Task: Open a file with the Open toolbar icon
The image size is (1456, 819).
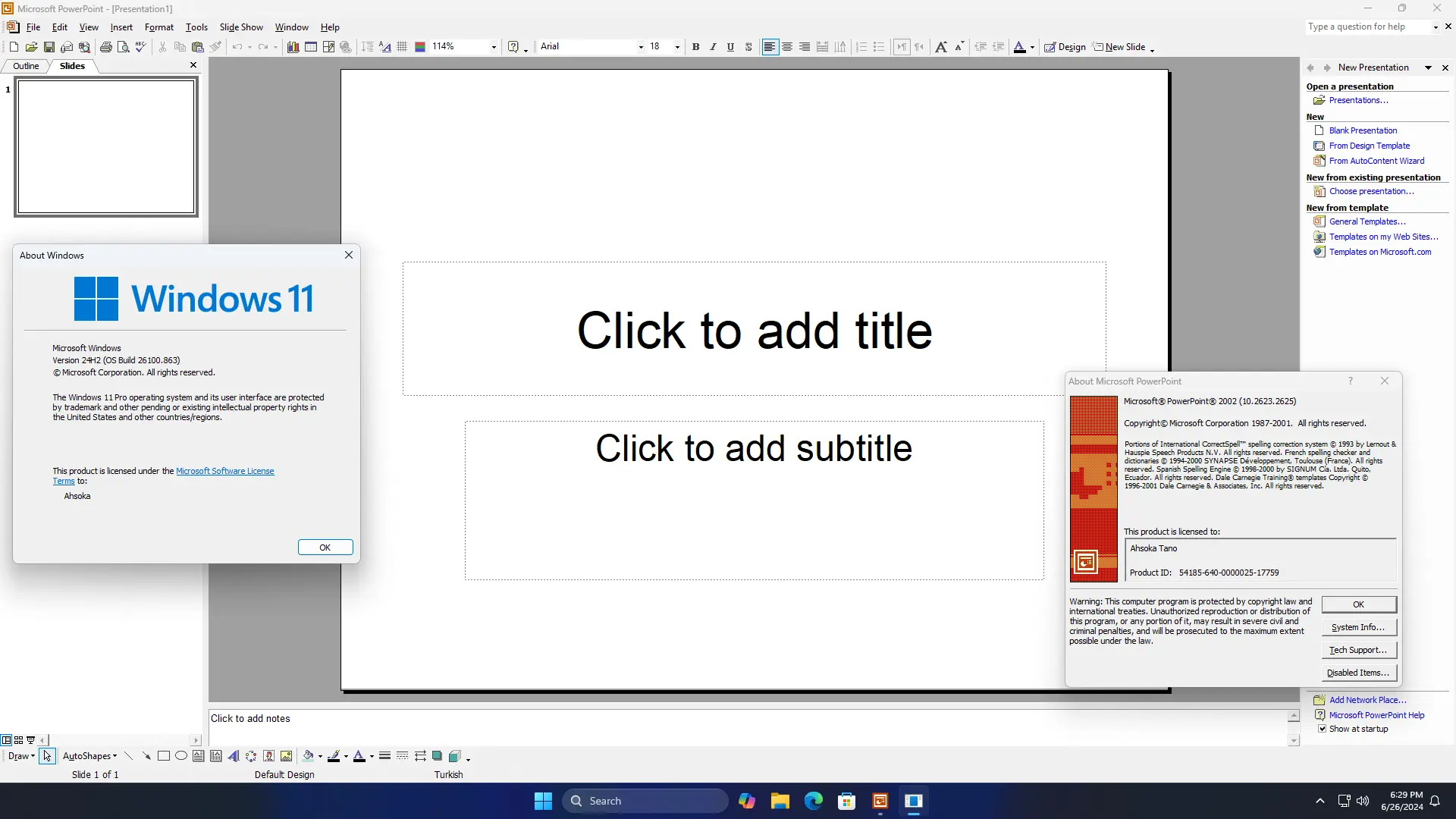Action: (x=31, y=47)
